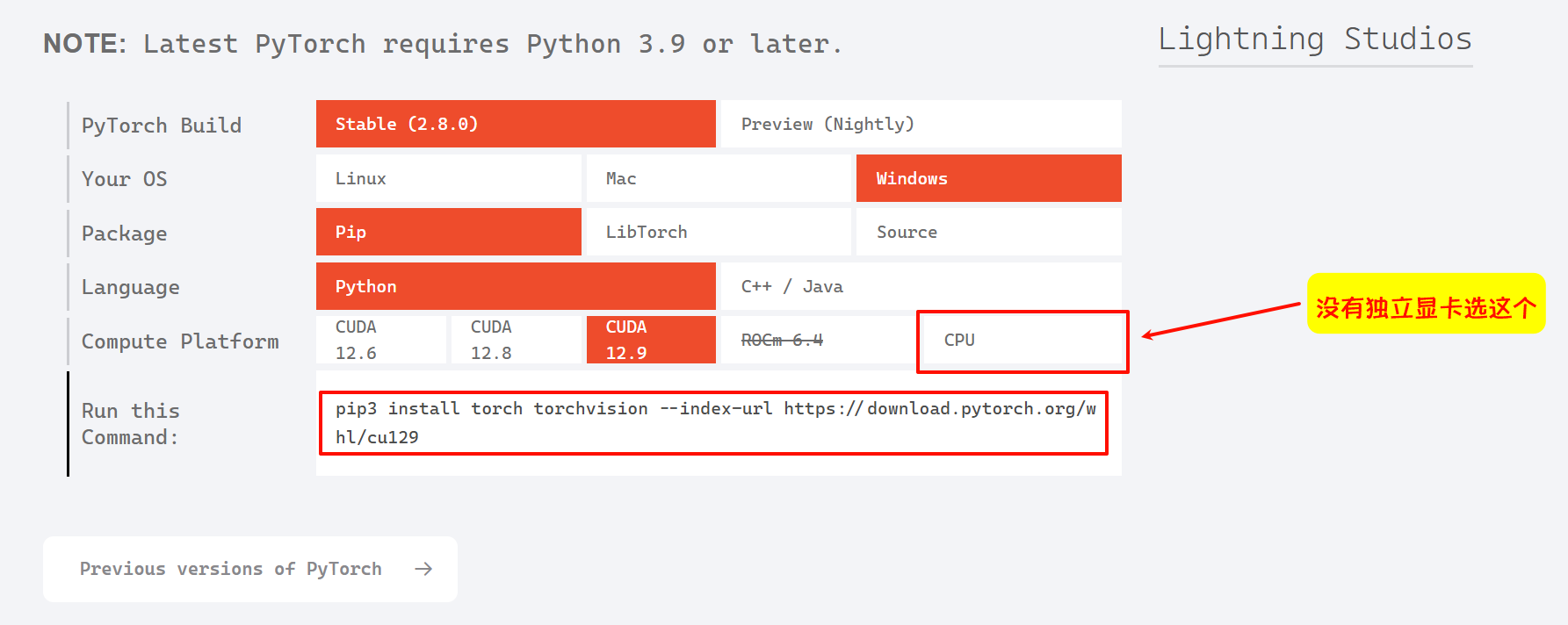Image resolution: width=1568 pixels, height=625 pixels.
Task: Click the pip3 install command text
Action: click(x=713, y=422)
